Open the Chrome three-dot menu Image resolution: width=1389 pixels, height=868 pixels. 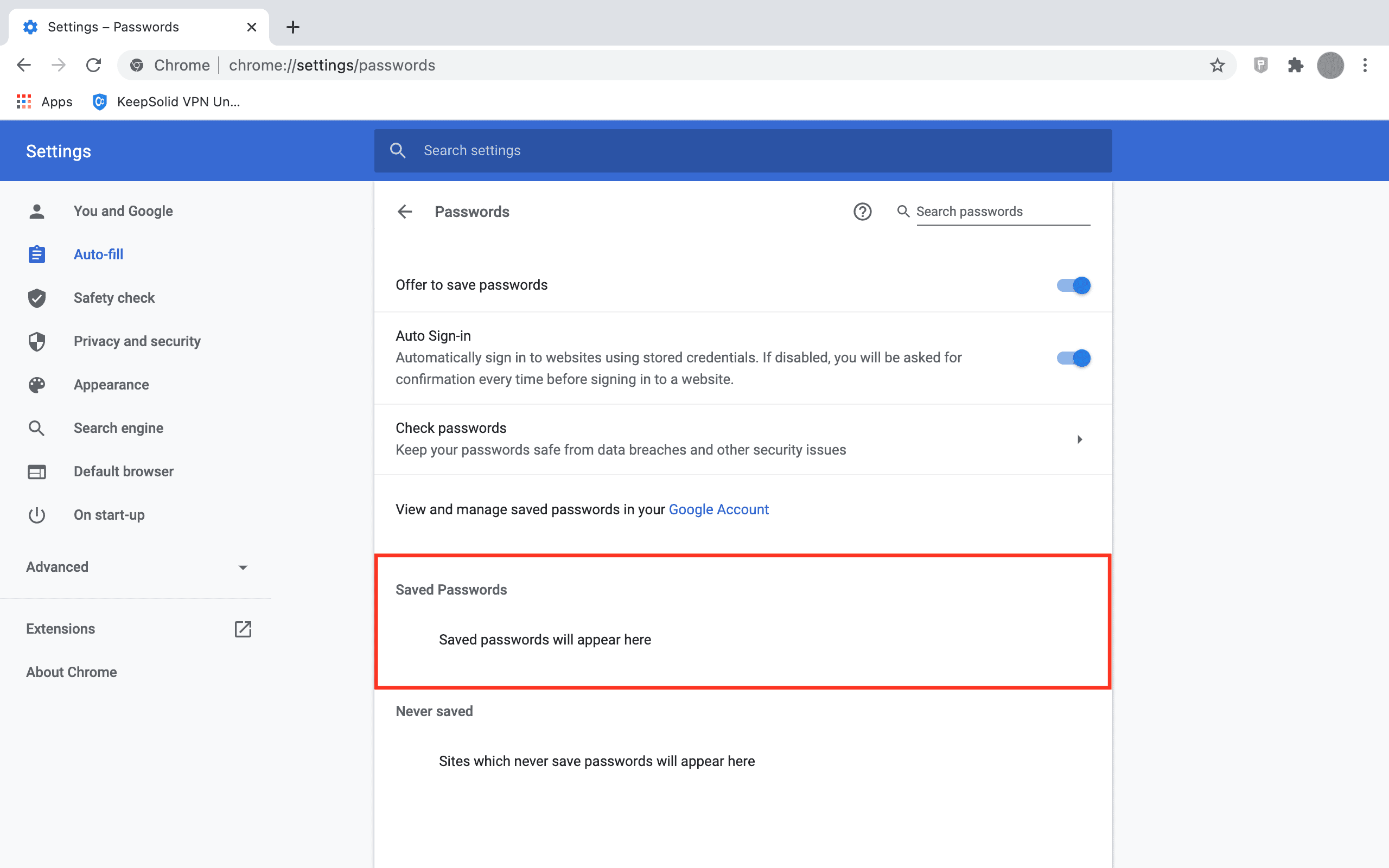[1365, 66]
